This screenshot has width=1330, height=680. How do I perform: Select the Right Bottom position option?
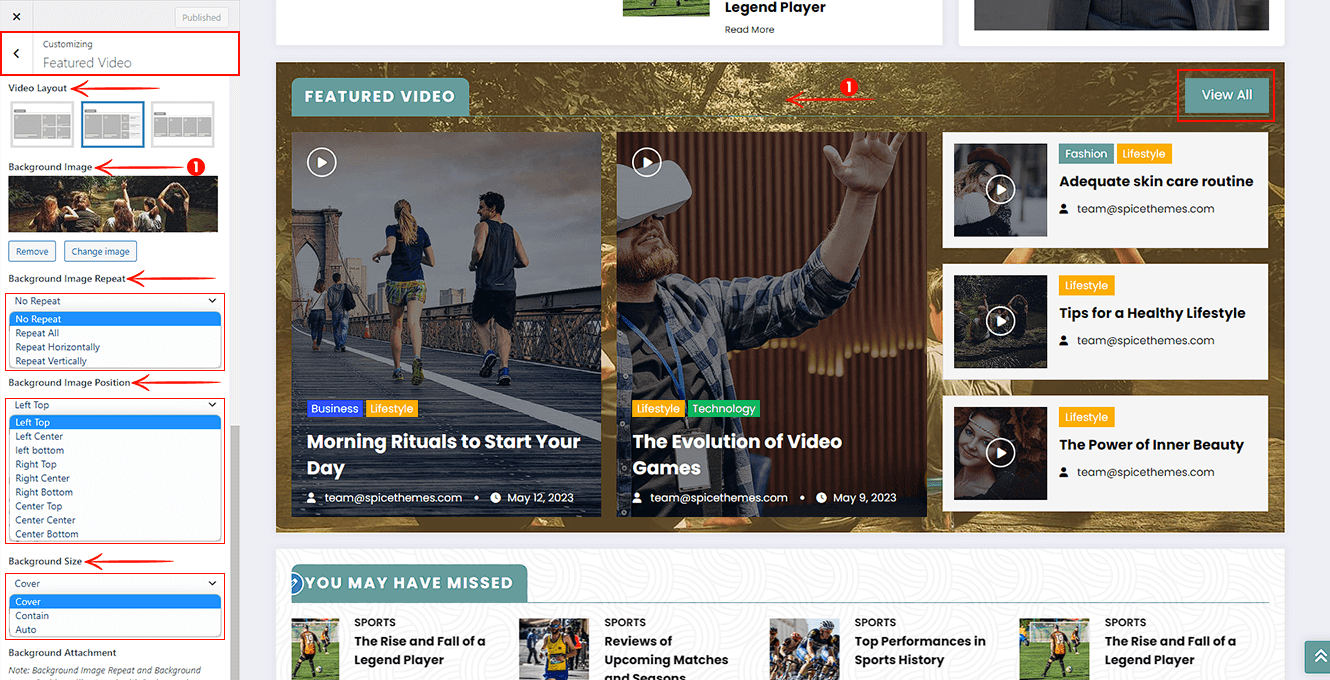115,492
